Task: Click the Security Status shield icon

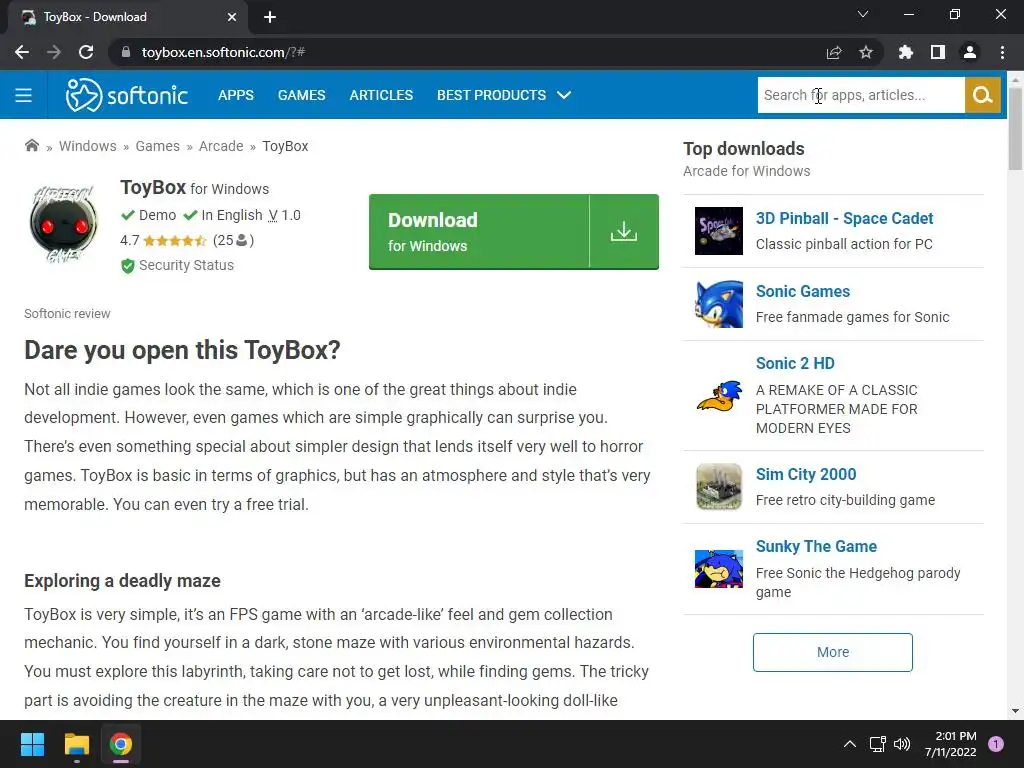Action: [127, 266]
